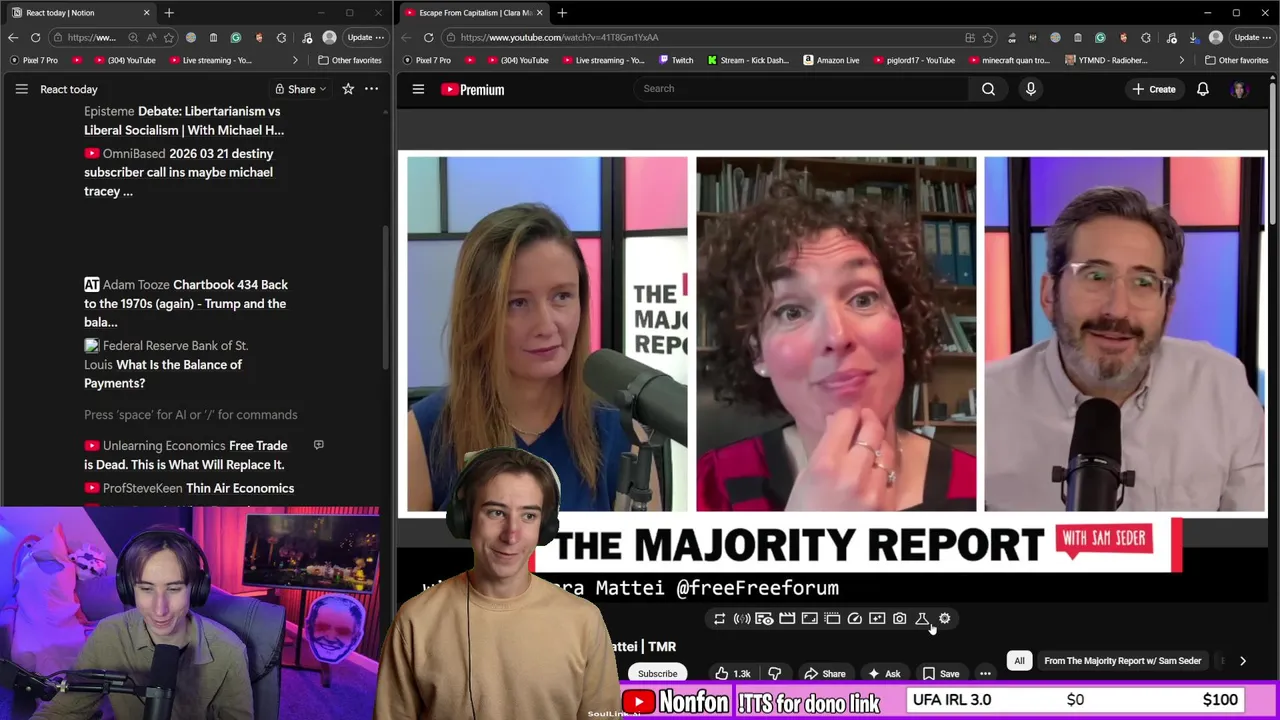Open the more actions ellipsis under video
Viewport: 1280px width, 720px height.
985,674
